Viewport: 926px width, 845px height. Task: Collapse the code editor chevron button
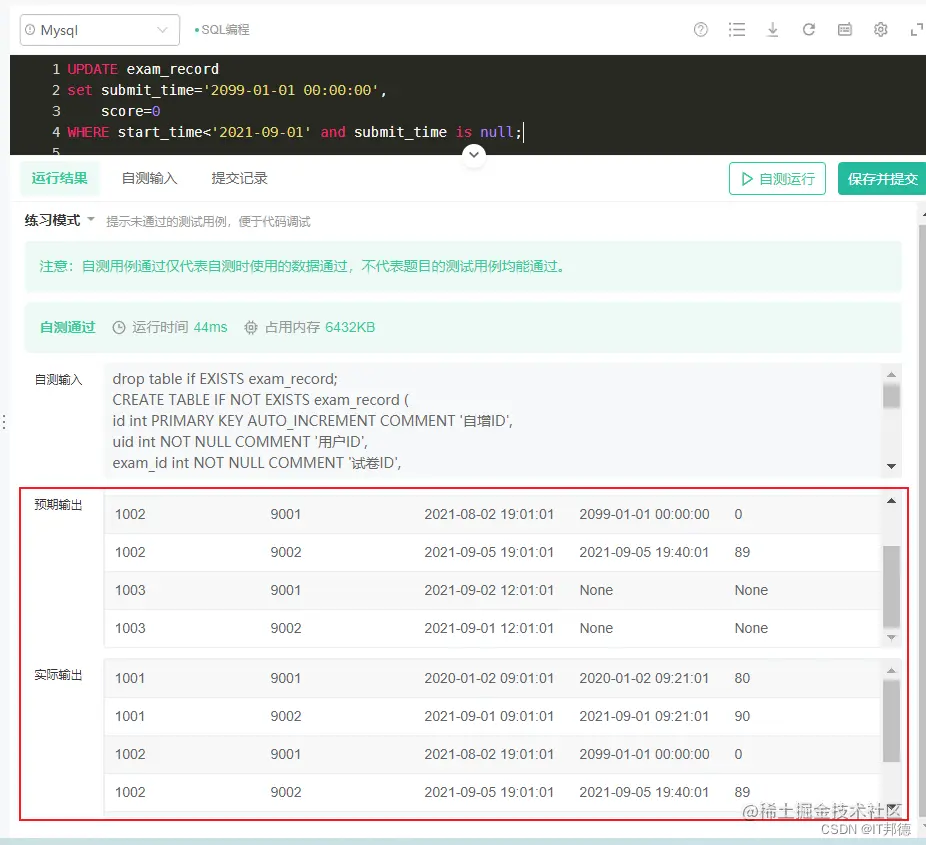[x=474, y=155]
